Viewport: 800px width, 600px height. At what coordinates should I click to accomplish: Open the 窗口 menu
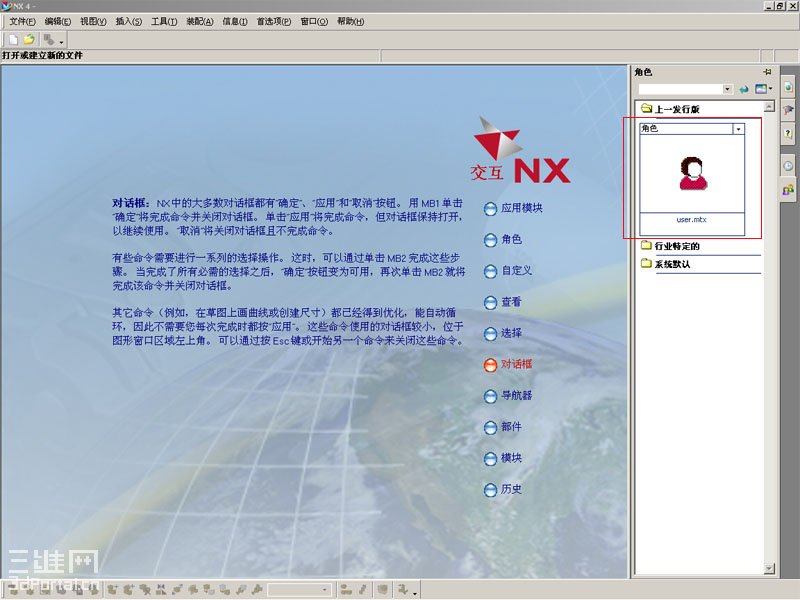tap(314, 21)
